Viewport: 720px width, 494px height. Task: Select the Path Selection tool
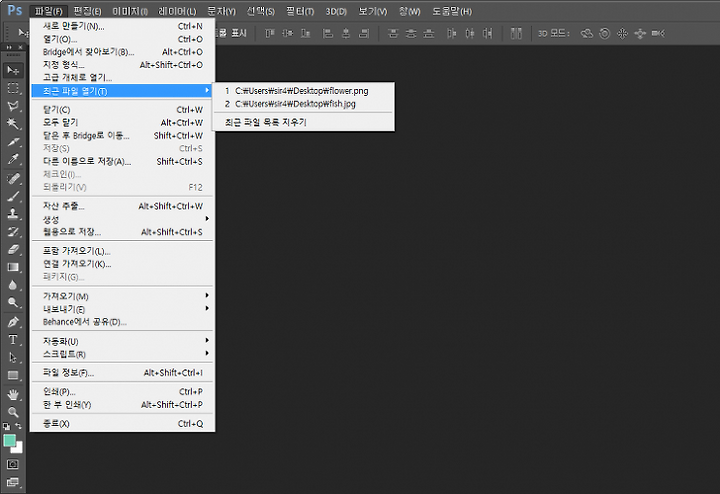[13, 357]
